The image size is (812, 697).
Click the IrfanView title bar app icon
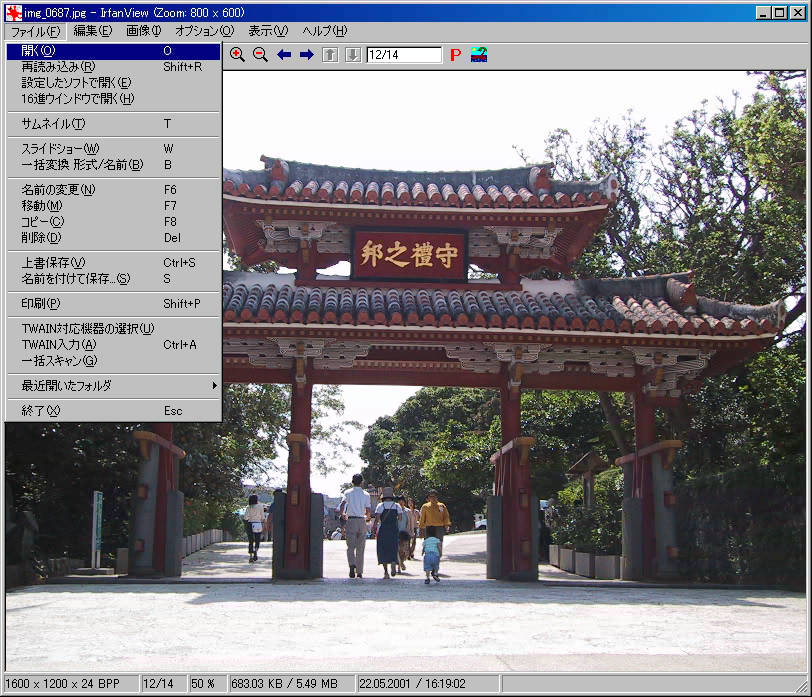[14, 12]
